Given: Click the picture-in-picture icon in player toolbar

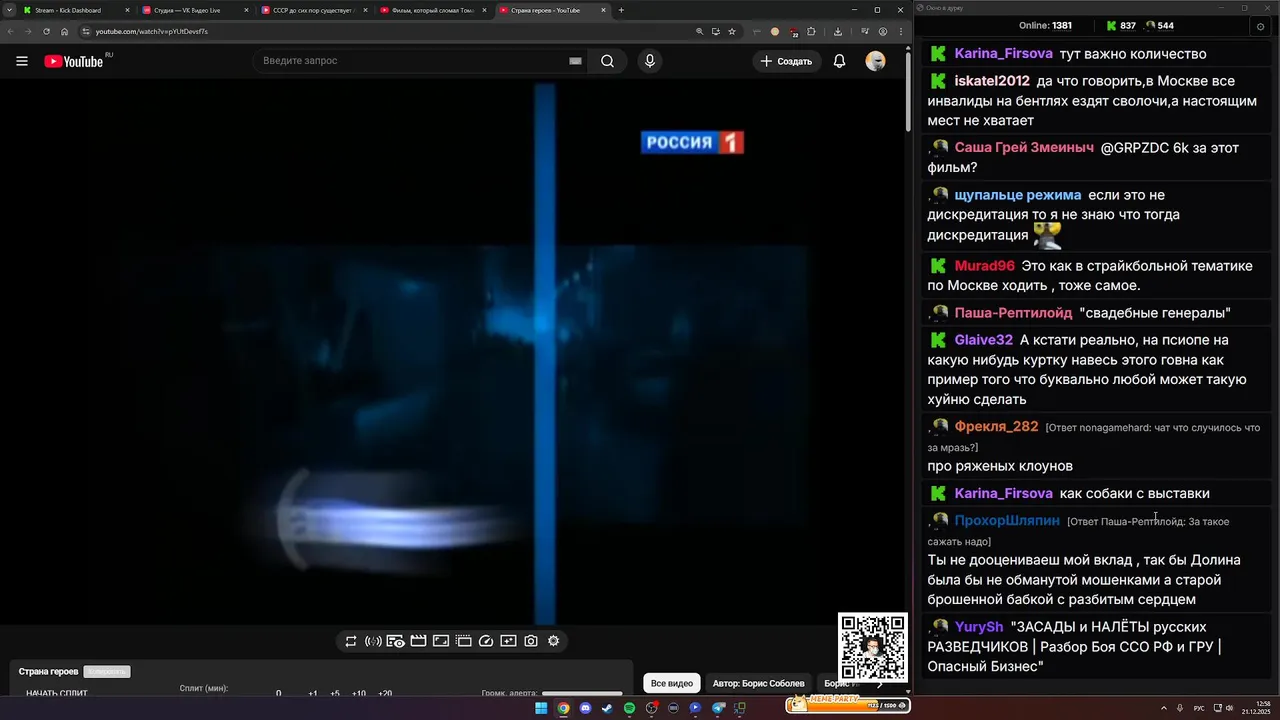Looking at the screenshot, I should click(x=441, y=641).
